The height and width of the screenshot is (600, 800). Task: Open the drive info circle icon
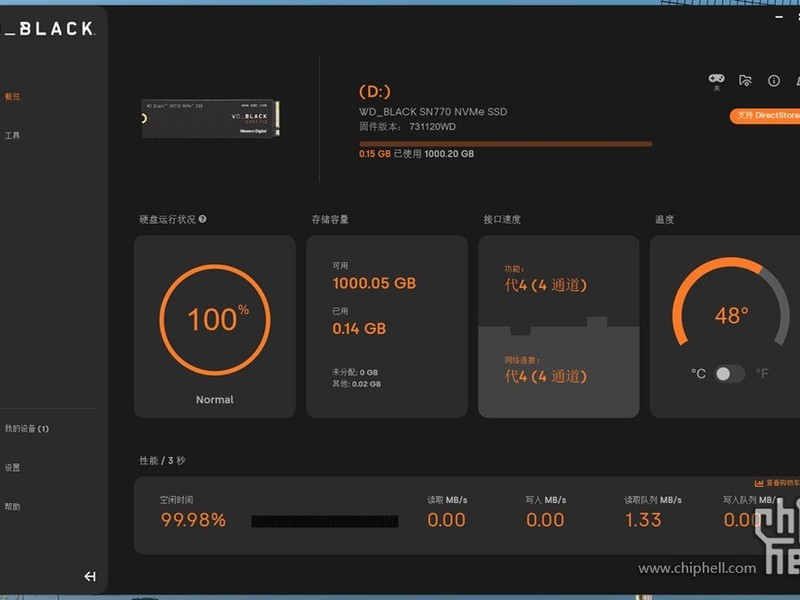[x=774, y=81]
